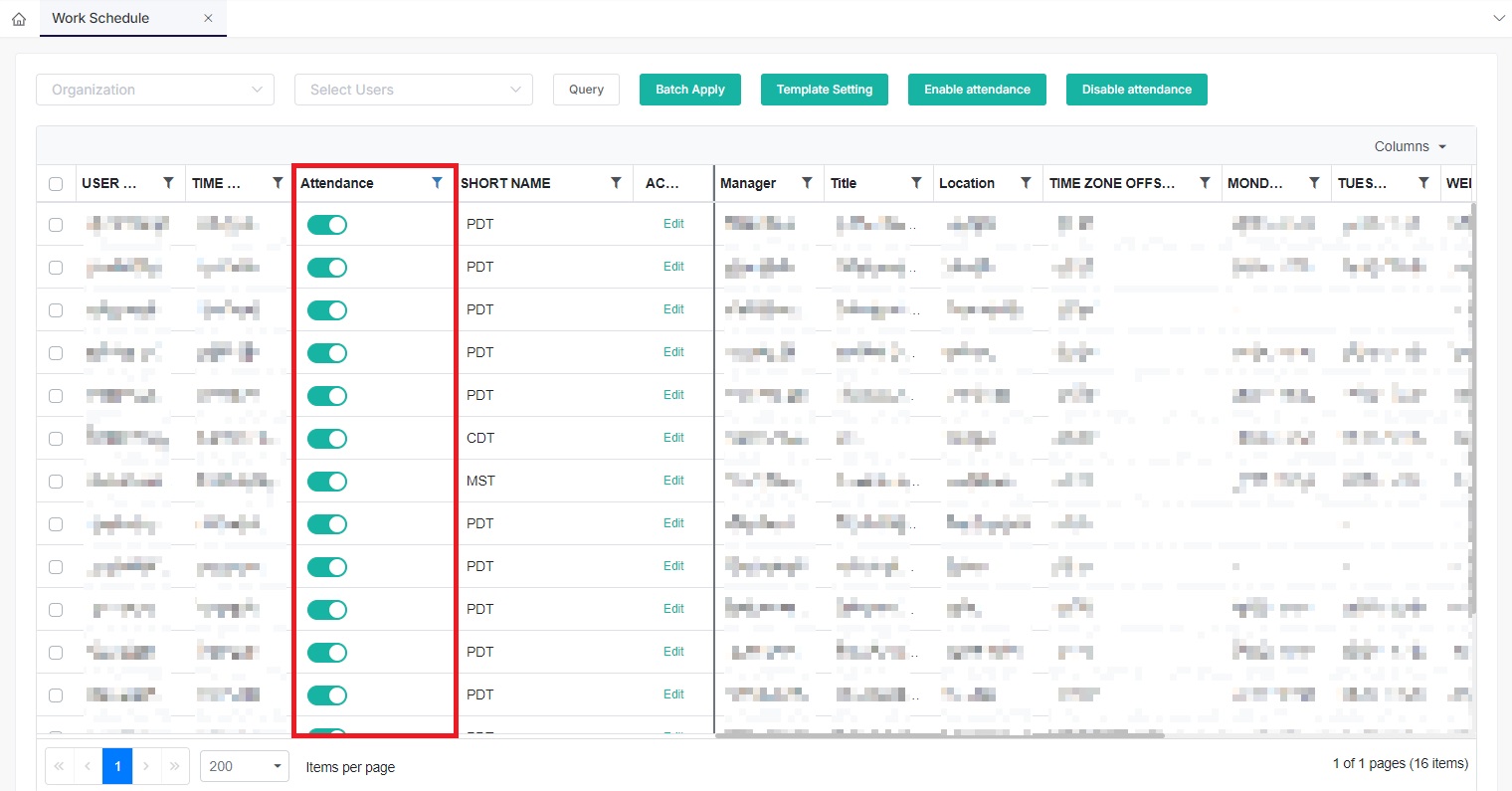This screenshot has width=1512, height=791.
Task: Expand the Select Users dropdown
Action: [414, 90]
